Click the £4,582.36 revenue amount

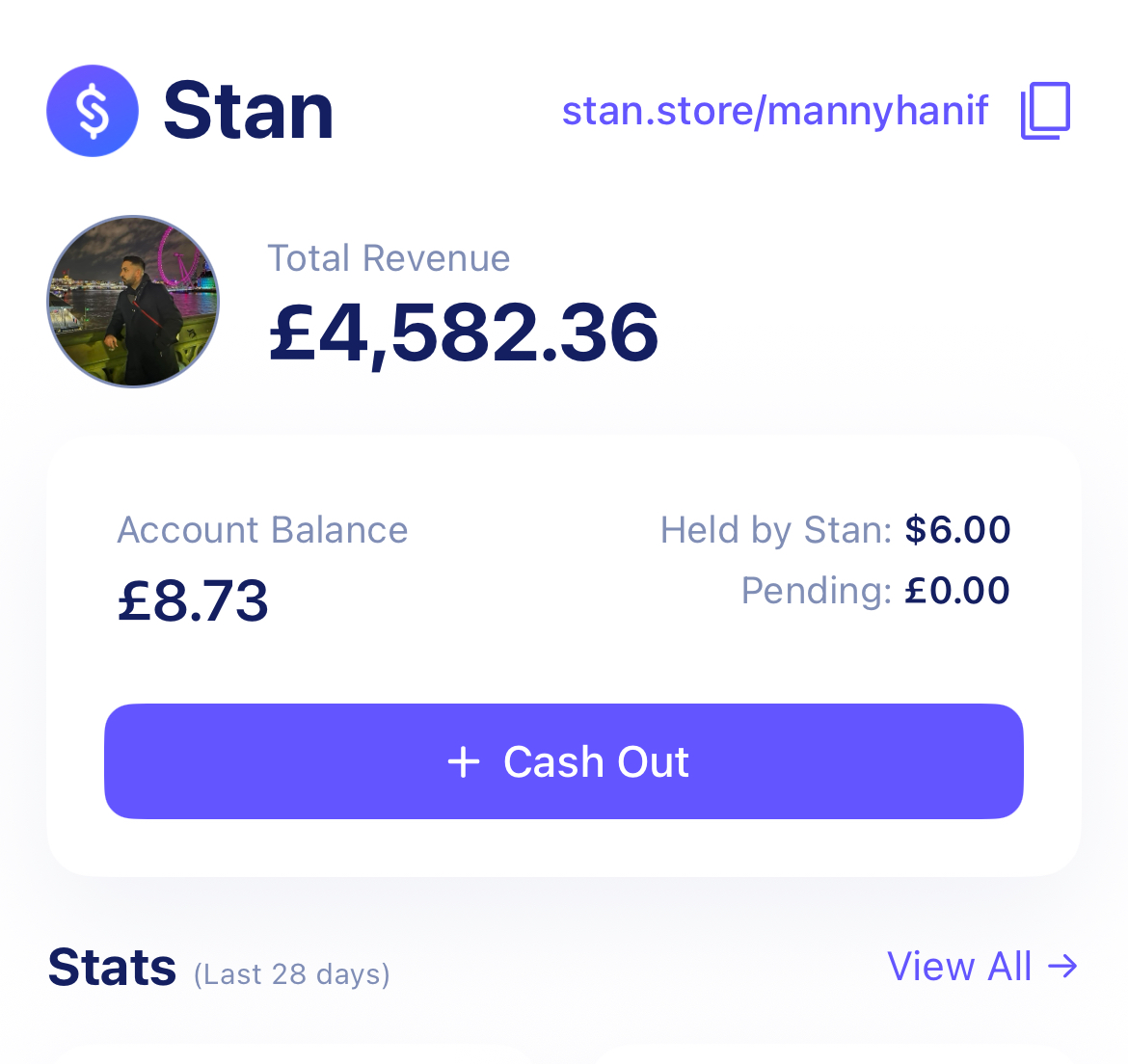coord(464,332)
